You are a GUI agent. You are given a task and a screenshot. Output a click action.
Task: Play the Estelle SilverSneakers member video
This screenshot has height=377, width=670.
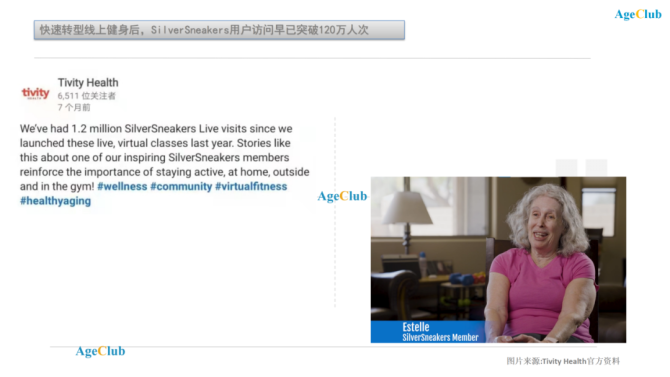[x=498, y=259]
